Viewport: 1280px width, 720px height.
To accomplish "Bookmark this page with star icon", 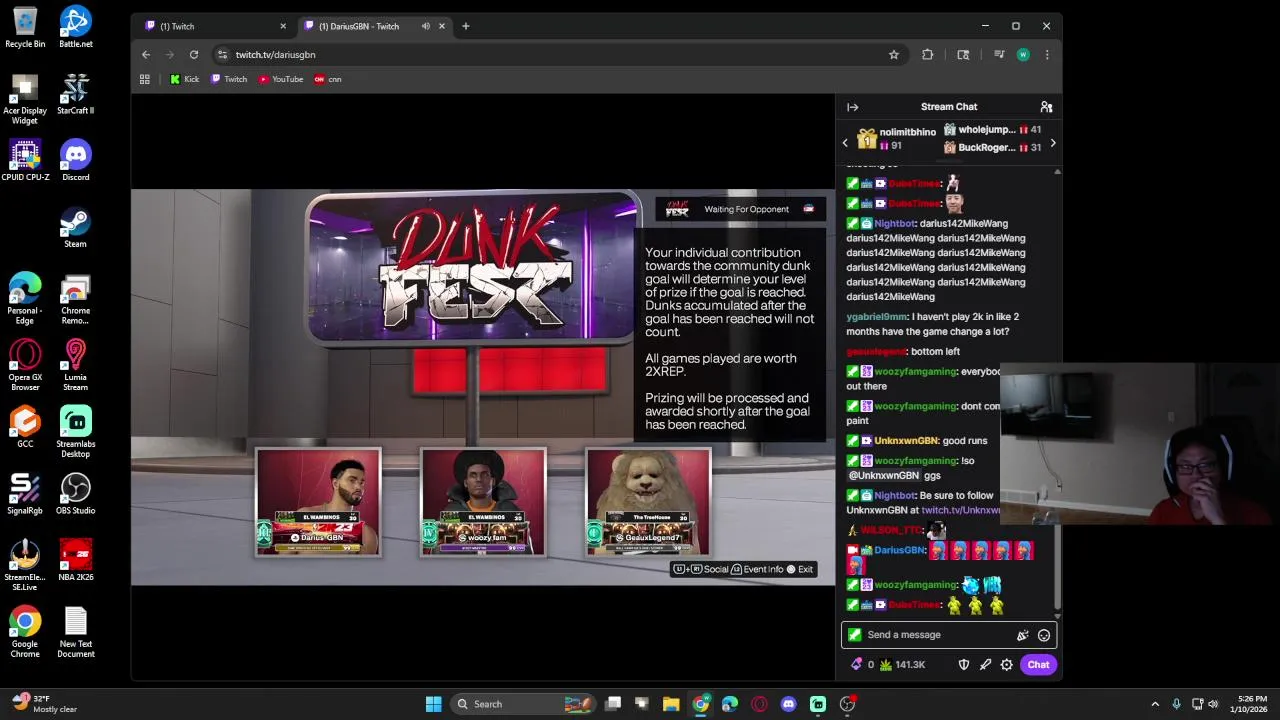I will (894, 55).
